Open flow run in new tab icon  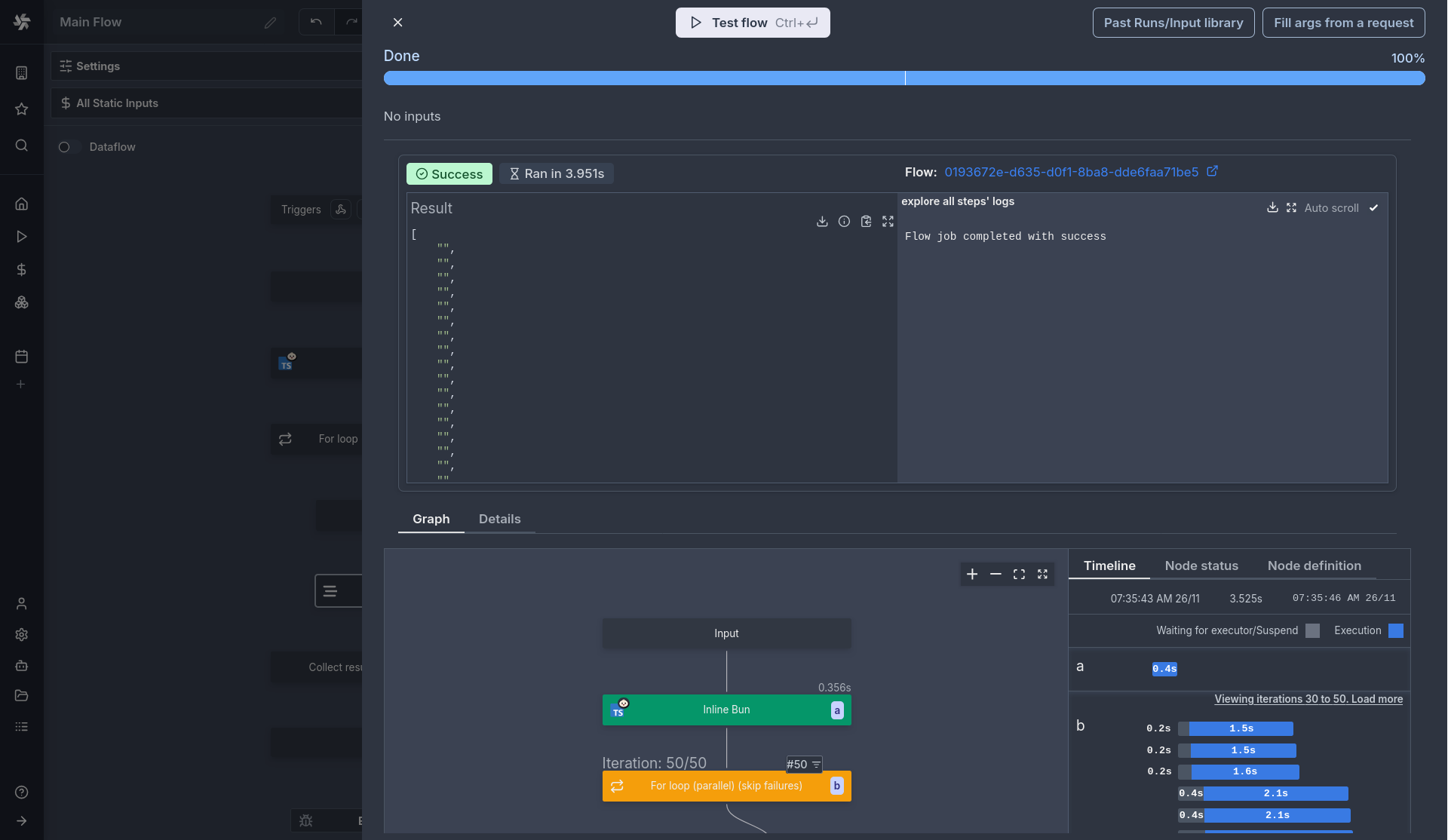tap(1212, 172)
